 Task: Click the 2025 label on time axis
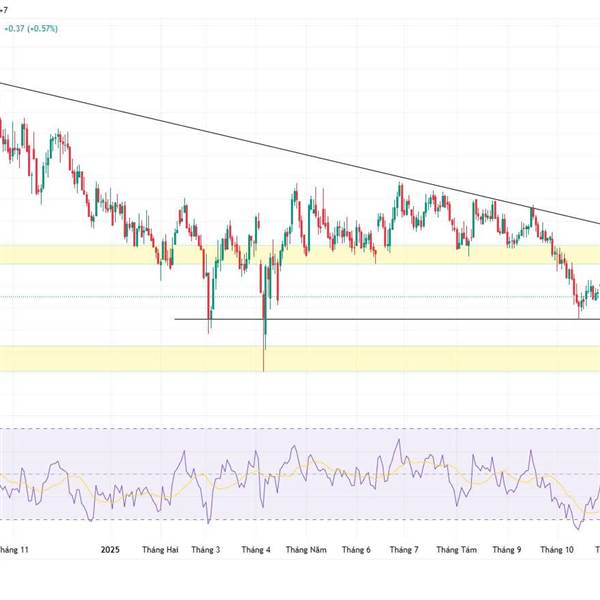110,550
